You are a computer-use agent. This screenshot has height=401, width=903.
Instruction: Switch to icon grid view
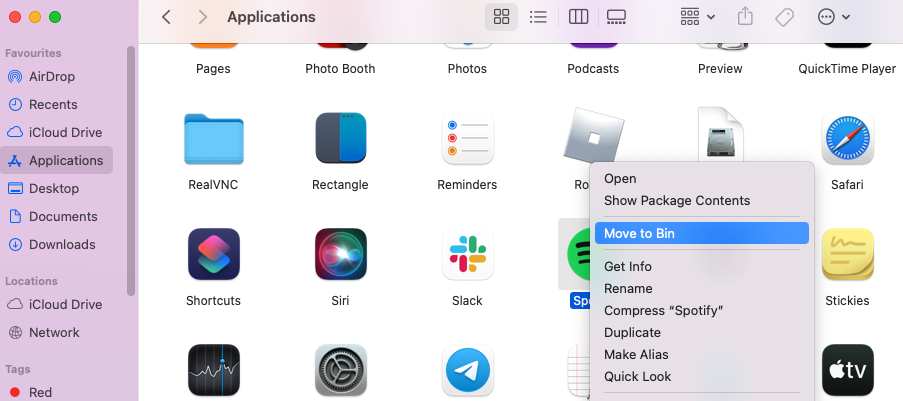coord(502,17)
